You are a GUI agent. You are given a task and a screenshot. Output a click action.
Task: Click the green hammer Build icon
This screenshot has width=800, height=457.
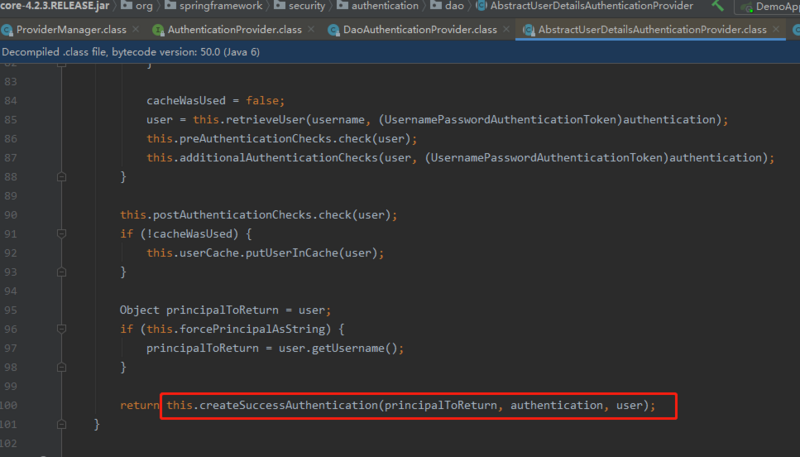[718, 6]
